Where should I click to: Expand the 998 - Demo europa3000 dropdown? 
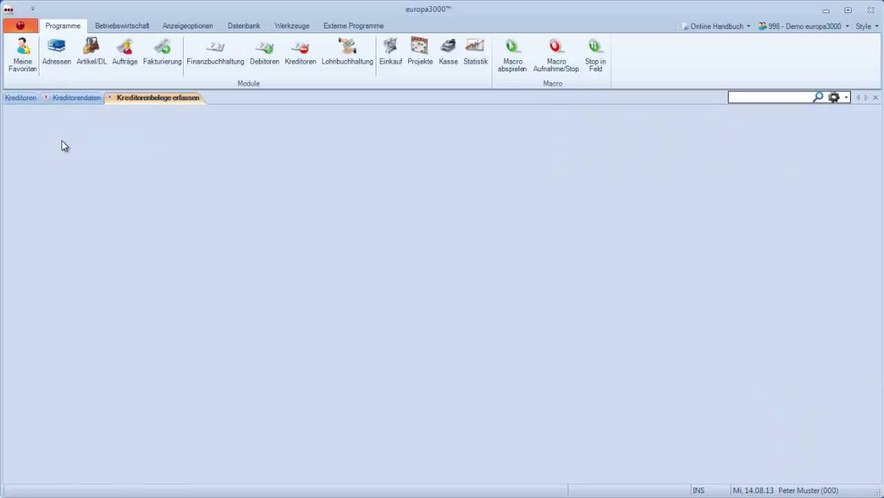803,26
